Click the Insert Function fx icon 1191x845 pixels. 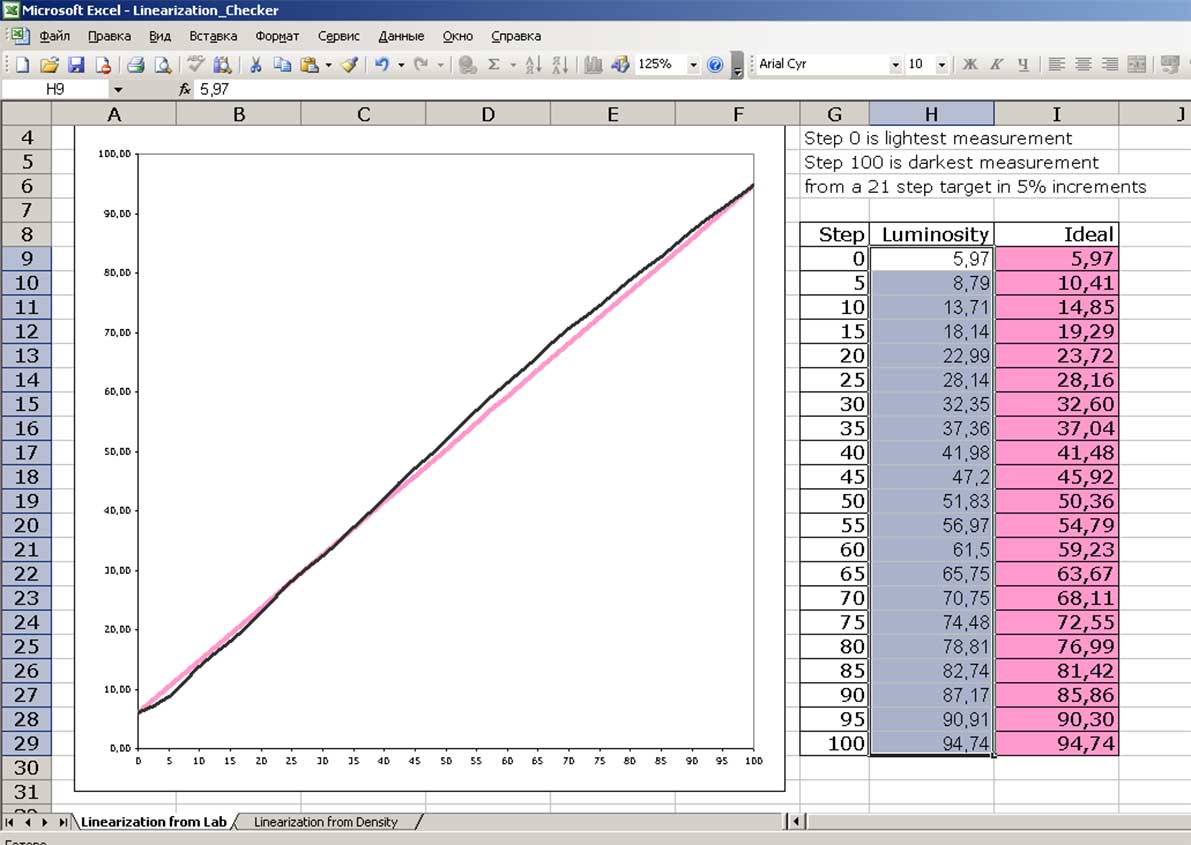click(184, 90)
